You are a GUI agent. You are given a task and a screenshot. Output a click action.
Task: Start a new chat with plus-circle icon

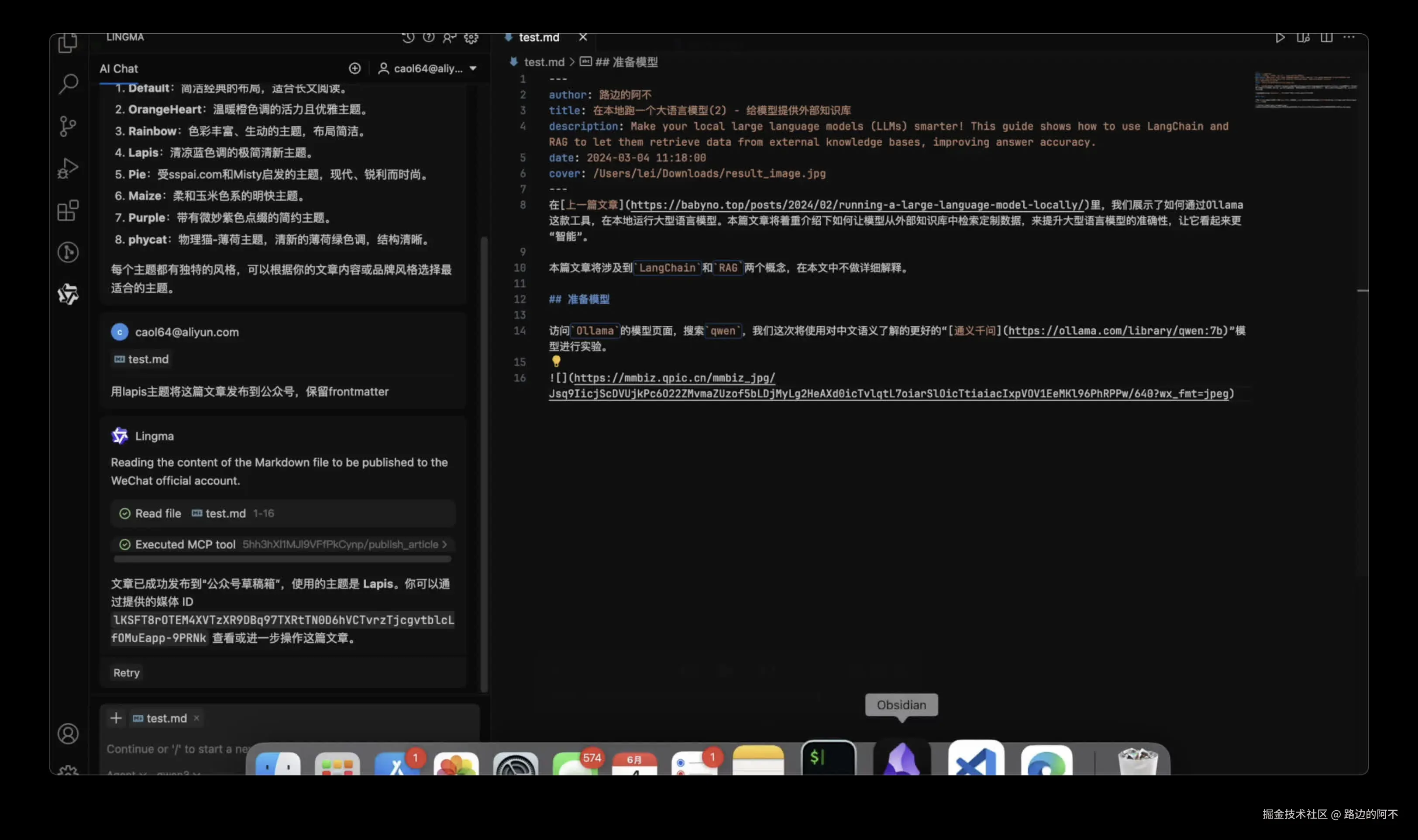354,69
